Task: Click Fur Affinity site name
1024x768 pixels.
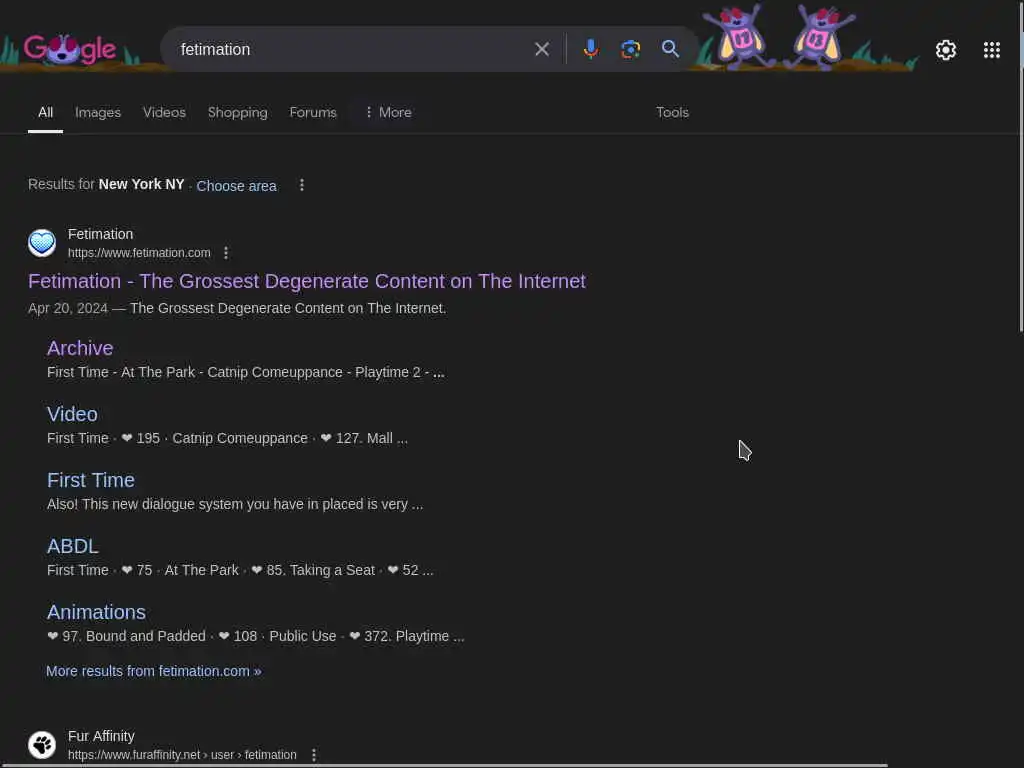Action: (101, 736)
